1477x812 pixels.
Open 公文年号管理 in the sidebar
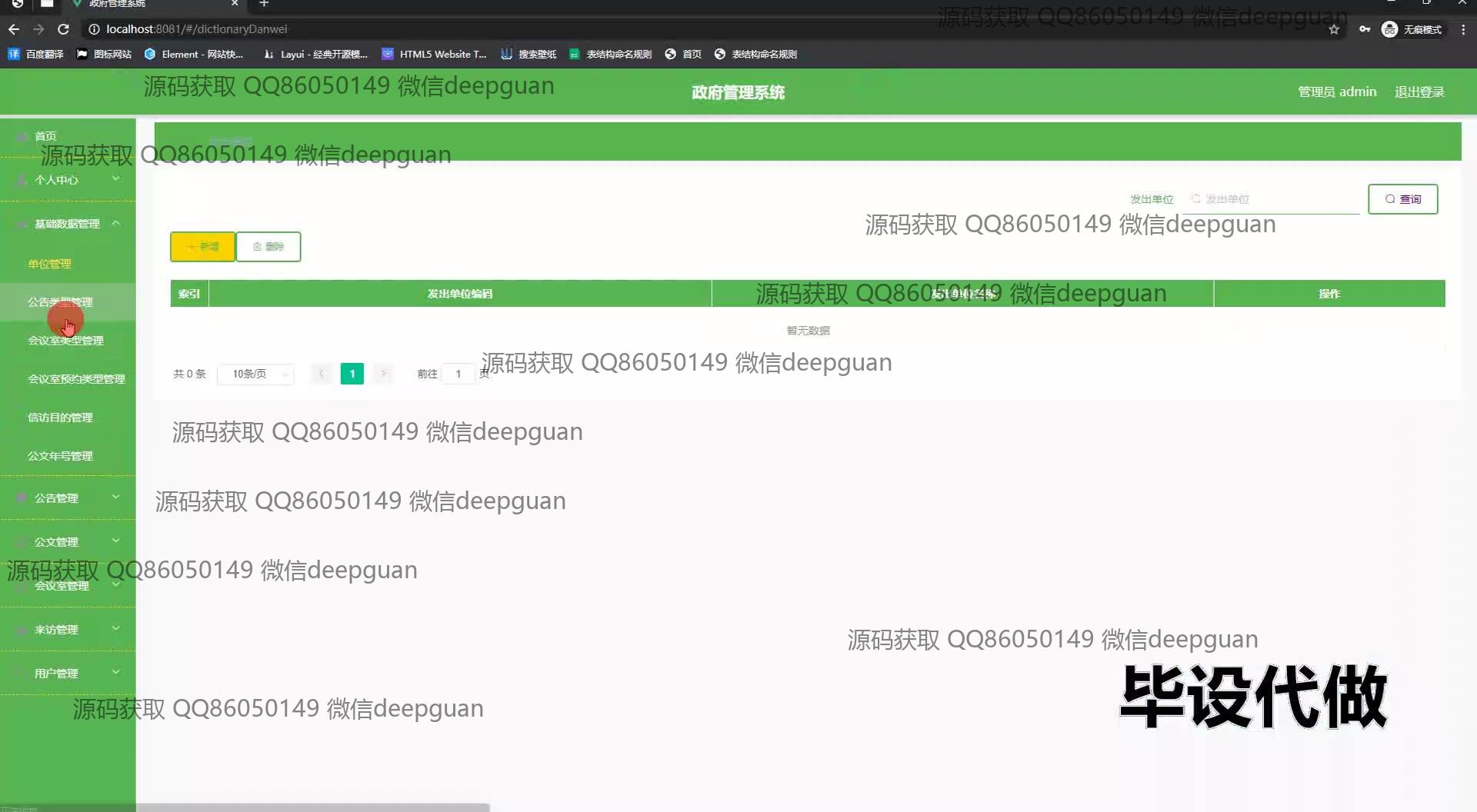tap(60, 456)
